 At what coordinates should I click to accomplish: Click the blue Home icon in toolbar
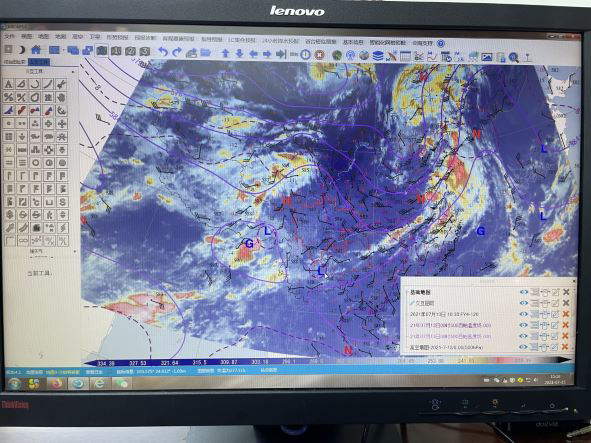pos(36,50)
